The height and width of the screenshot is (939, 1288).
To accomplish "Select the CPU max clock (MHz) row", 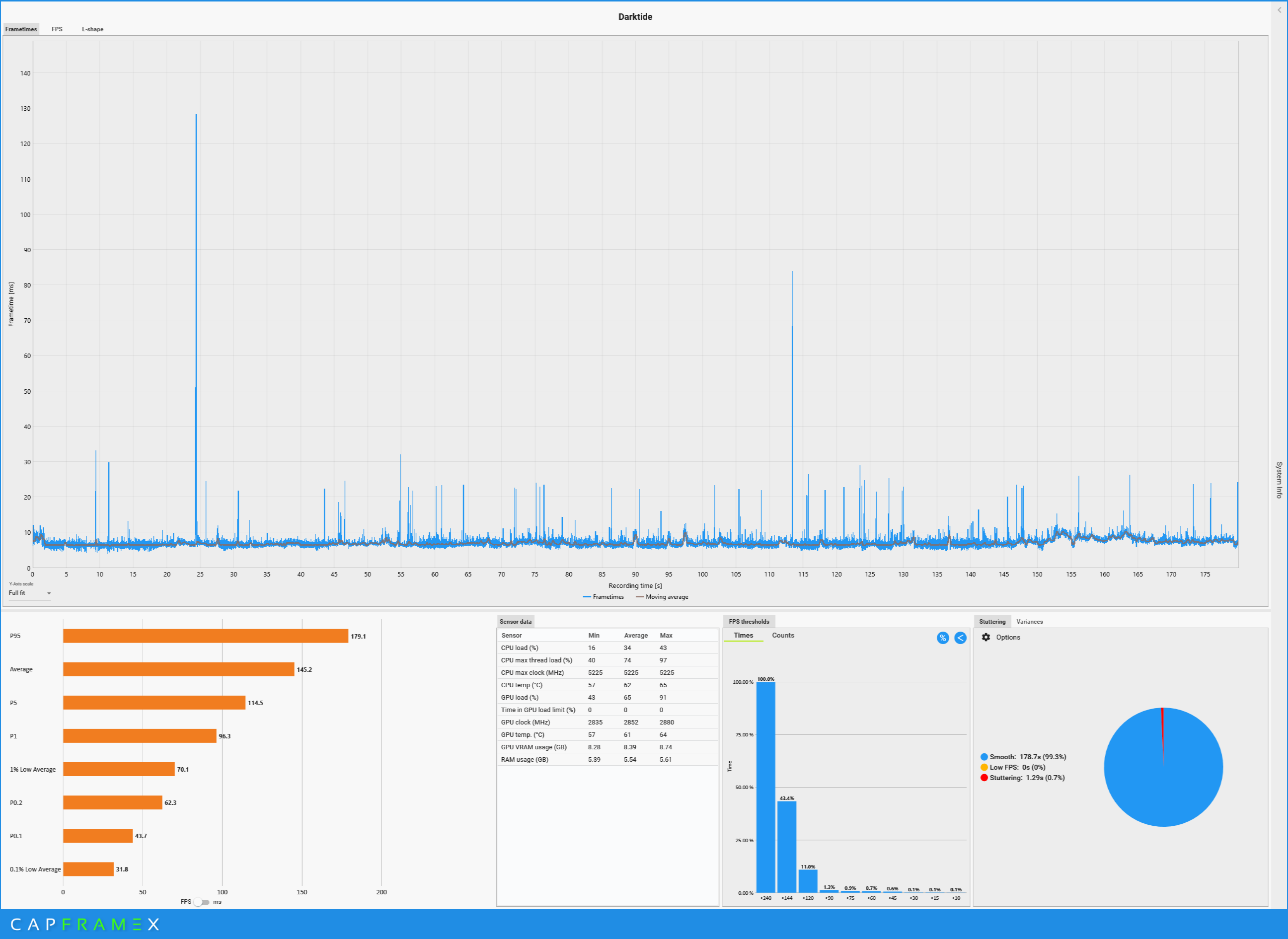I will point(608,673).
